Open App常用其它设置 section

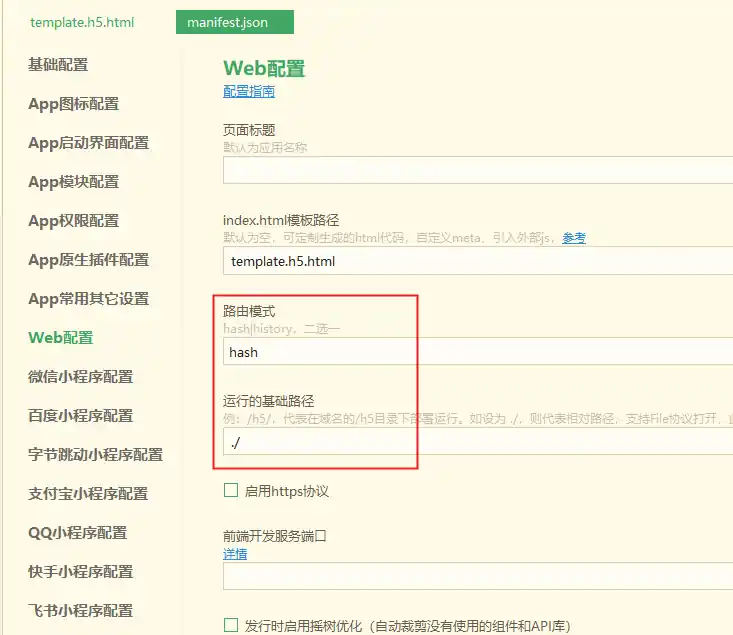click(88, 299)
